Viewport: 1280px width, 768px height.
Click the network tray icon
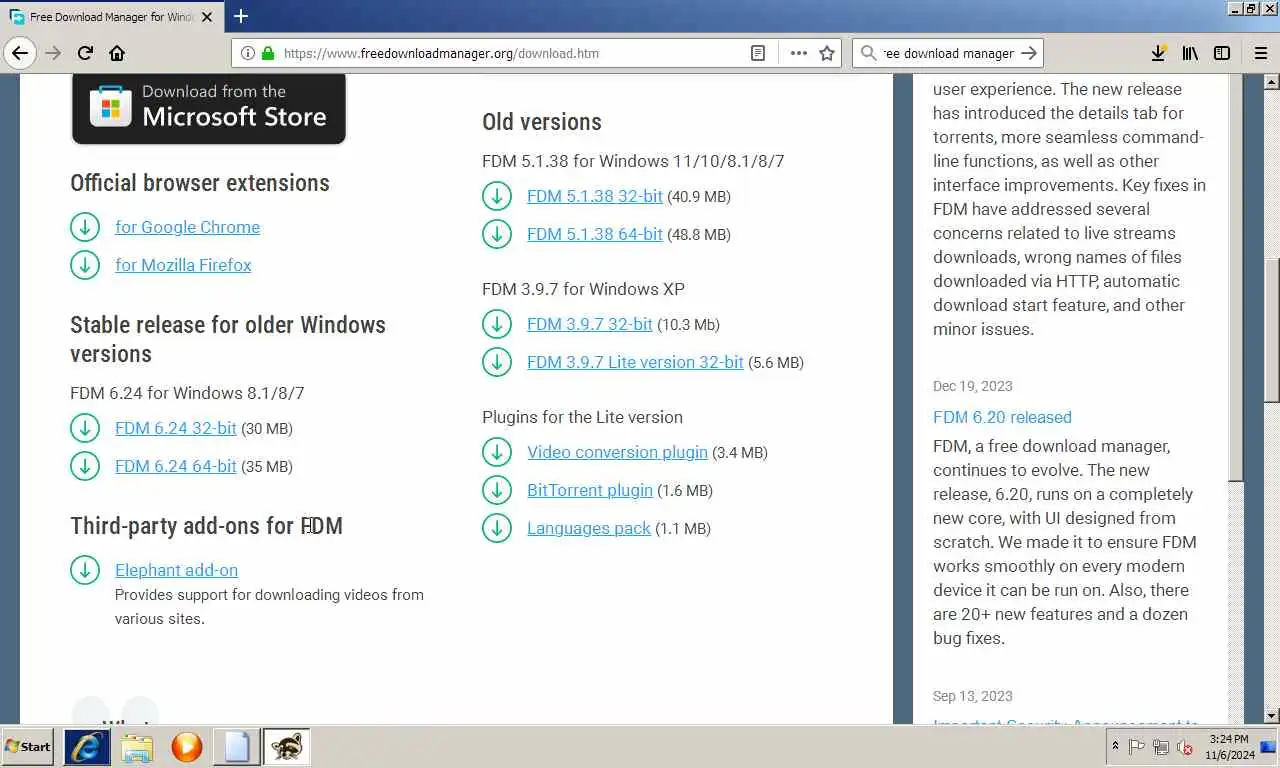click(1160, 746)
